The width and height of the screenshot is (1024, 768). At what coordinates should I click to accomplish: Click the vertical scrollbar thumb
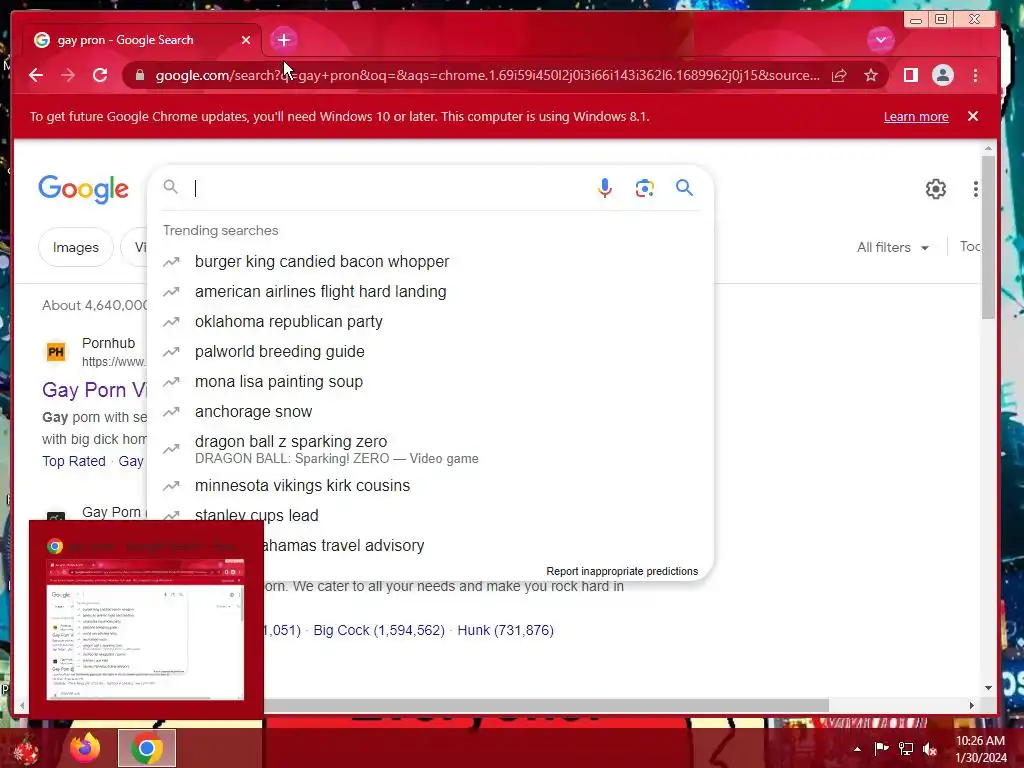988,236
